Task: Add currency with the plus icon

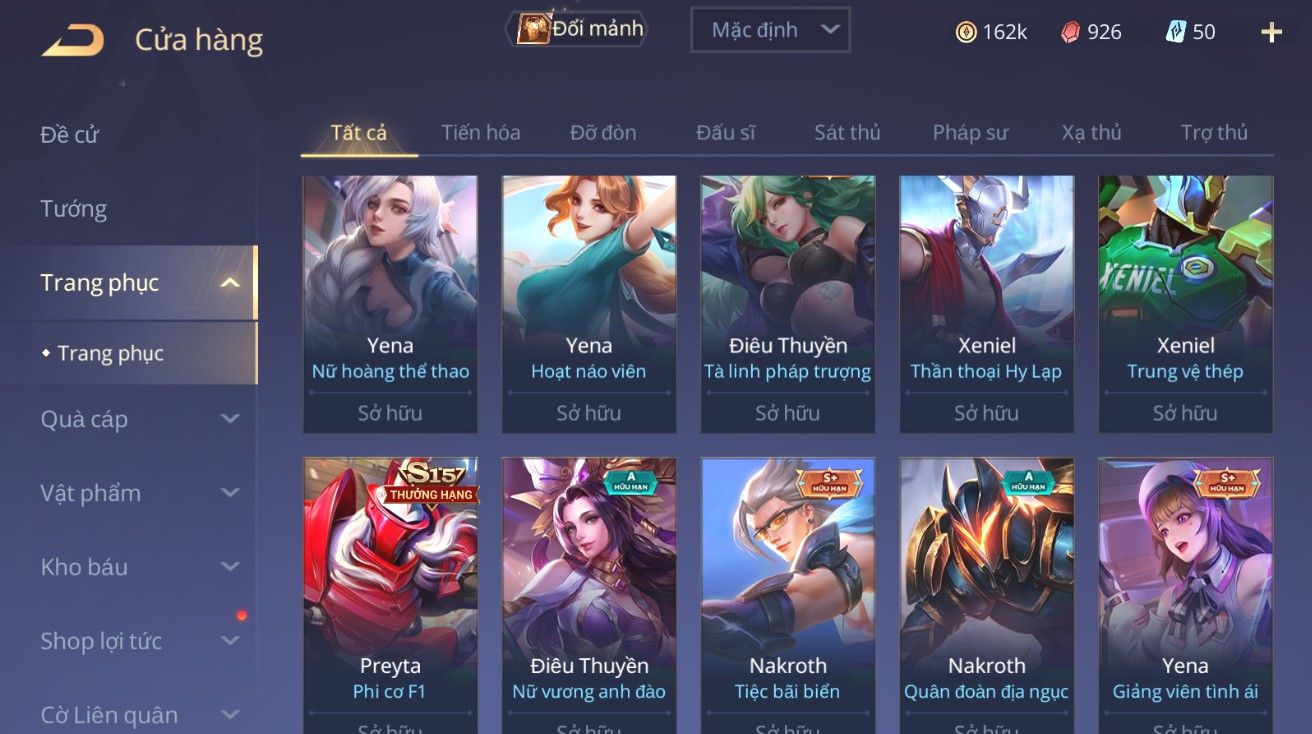Action: click(1271, 32)
